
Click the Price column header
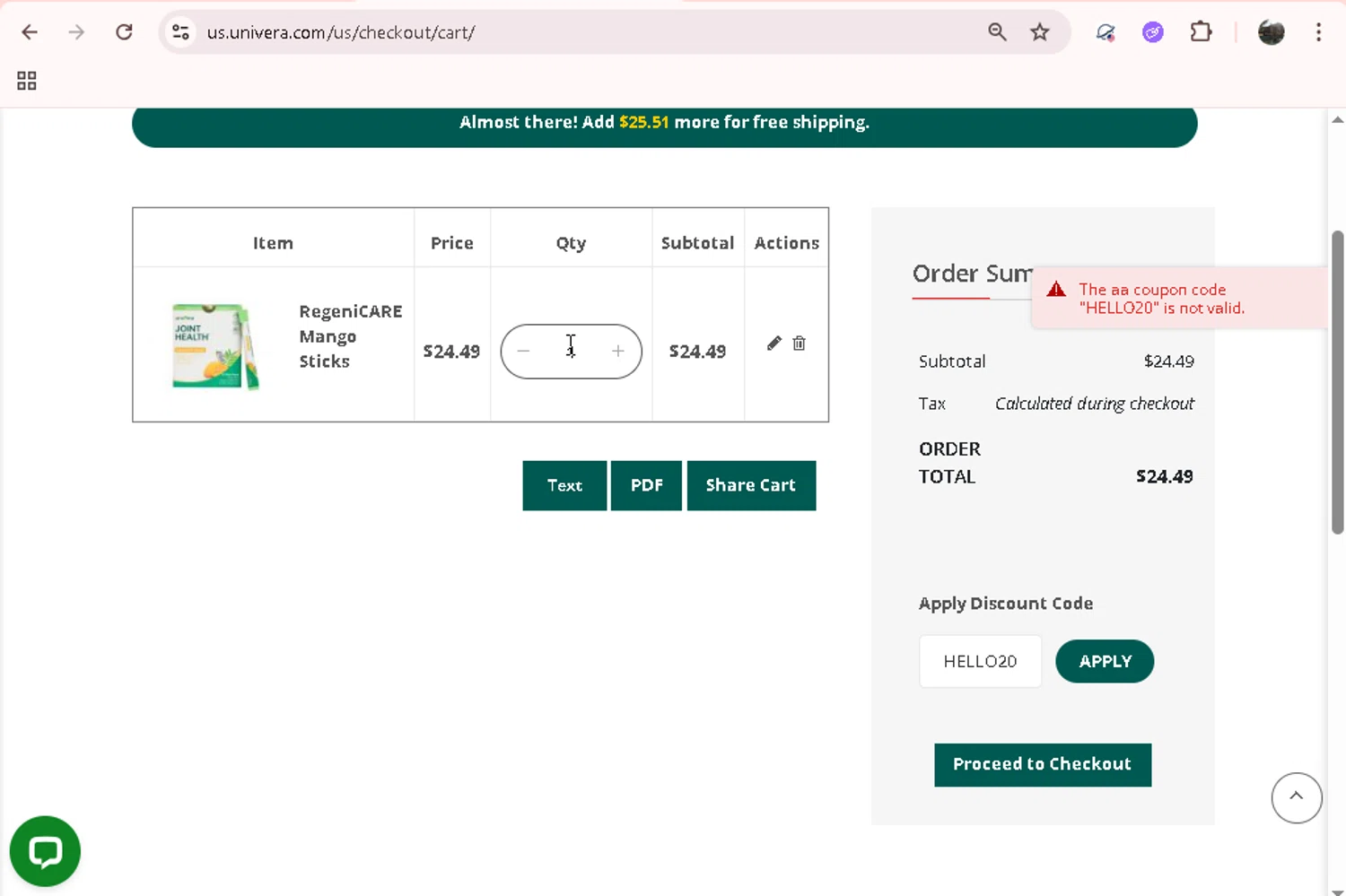pos(451,243)
